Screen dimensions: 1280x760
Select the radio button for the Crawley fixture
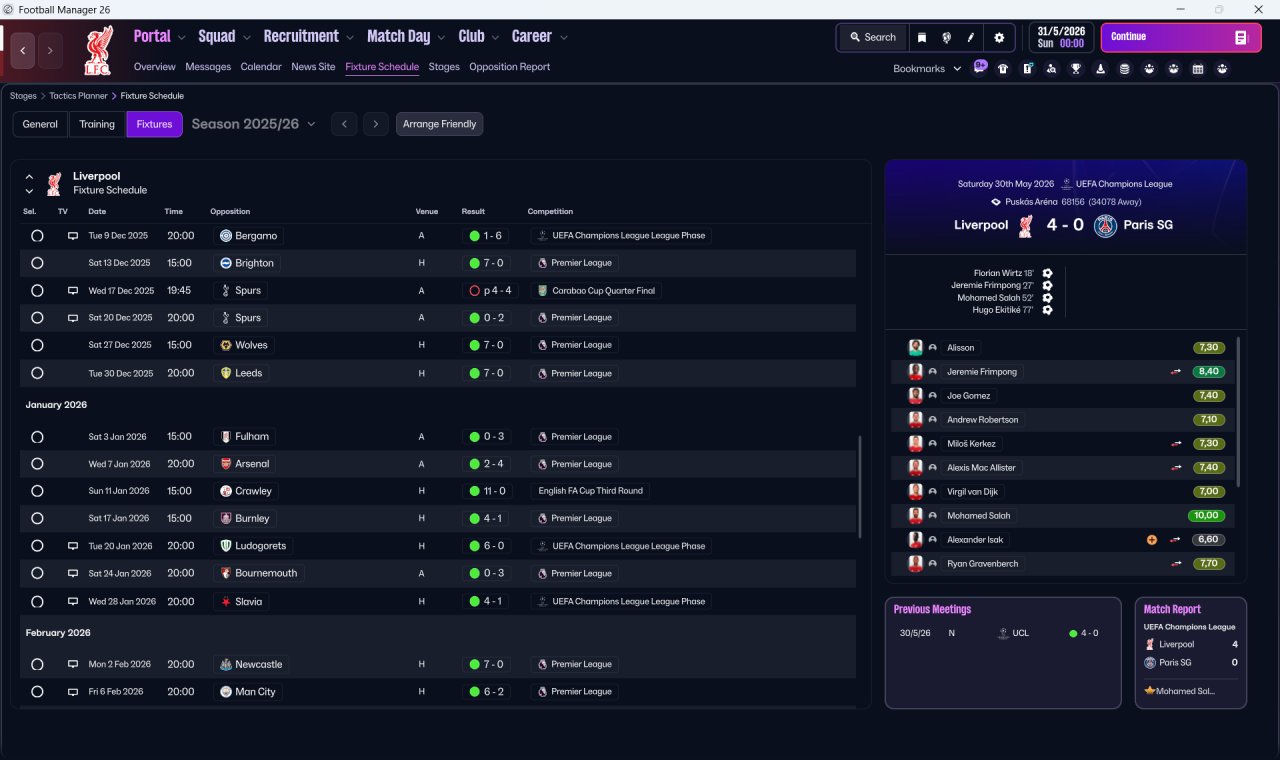pos(37,491)
